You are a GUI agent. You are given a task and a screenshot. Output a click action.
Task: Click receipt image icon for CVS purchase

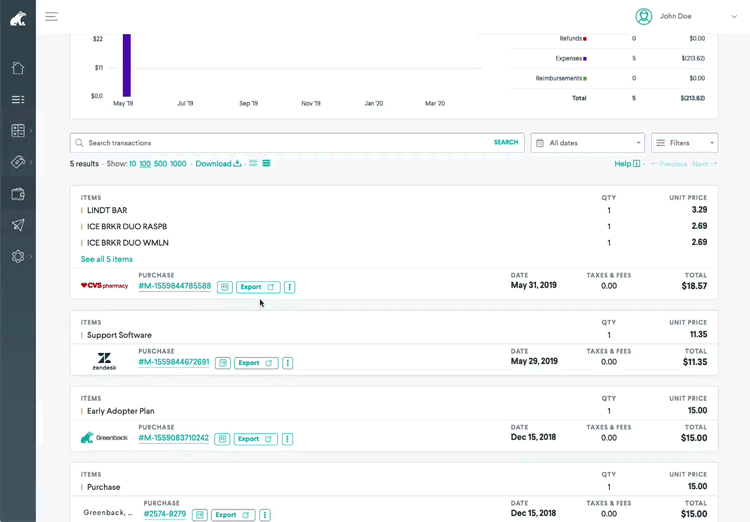click(225, 287)
